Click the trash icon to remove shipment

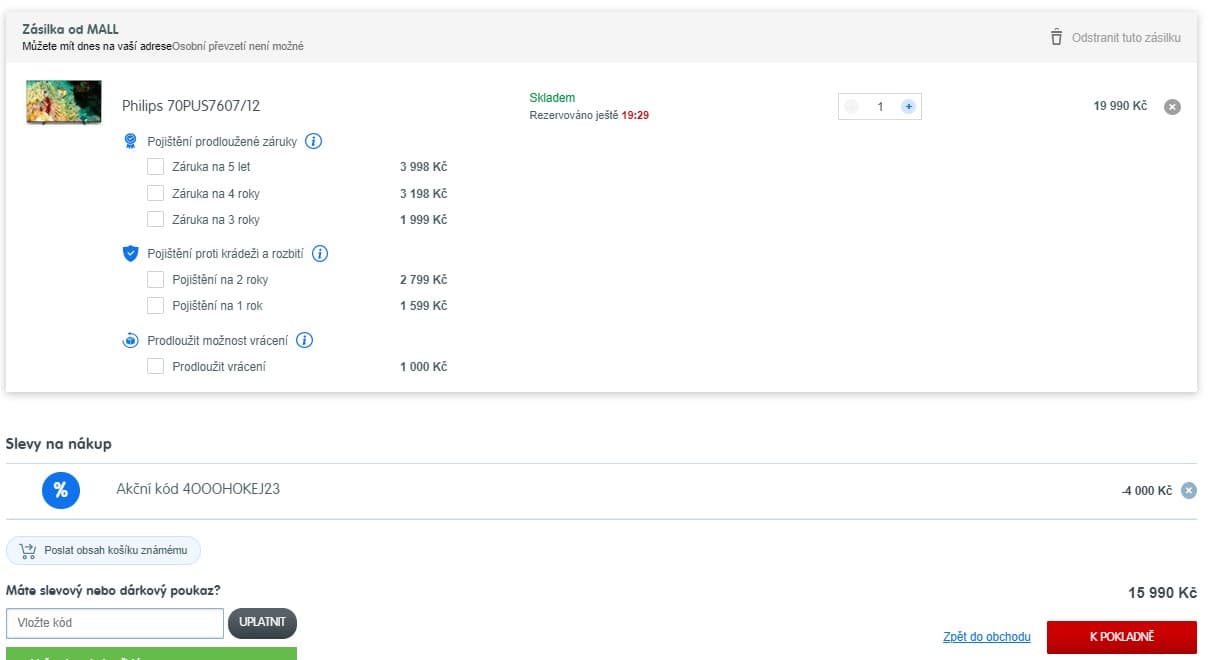pyautogui.click(x=1056, y=37)
